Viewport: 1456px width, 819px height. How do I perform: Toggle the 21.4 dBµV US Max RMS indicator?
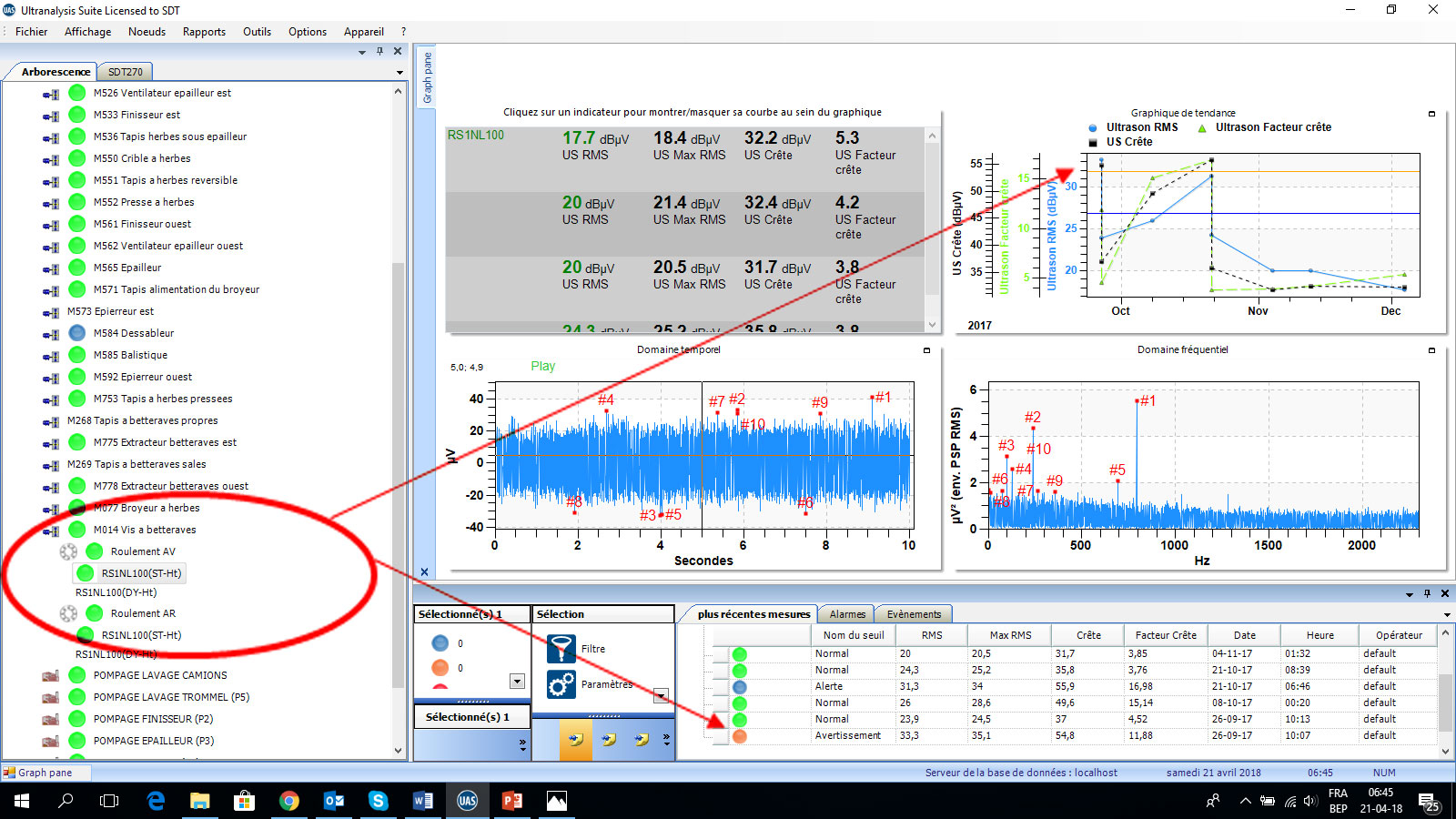[689, 210]
